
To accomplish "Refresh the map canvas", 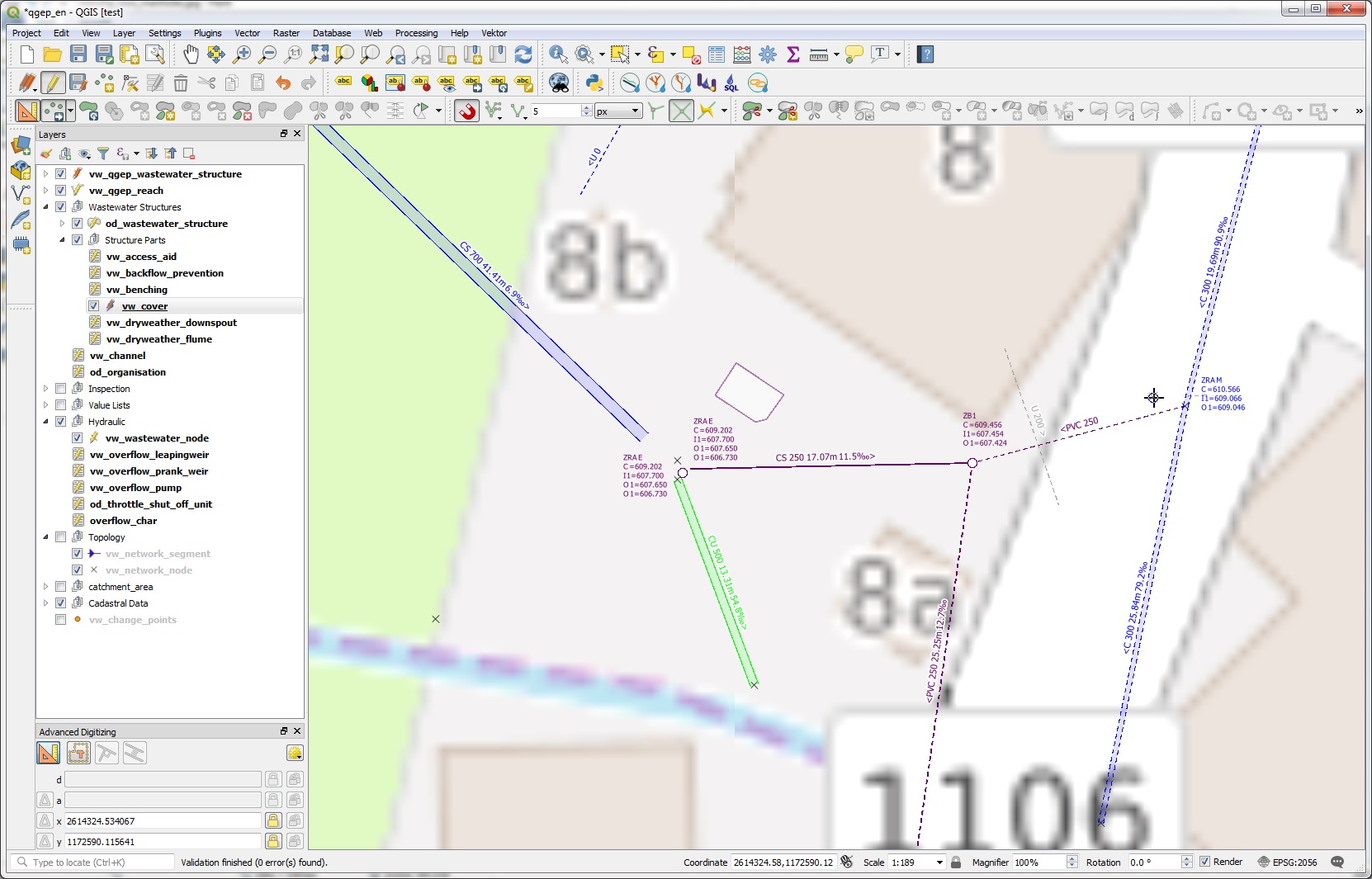I will point(523,54).
